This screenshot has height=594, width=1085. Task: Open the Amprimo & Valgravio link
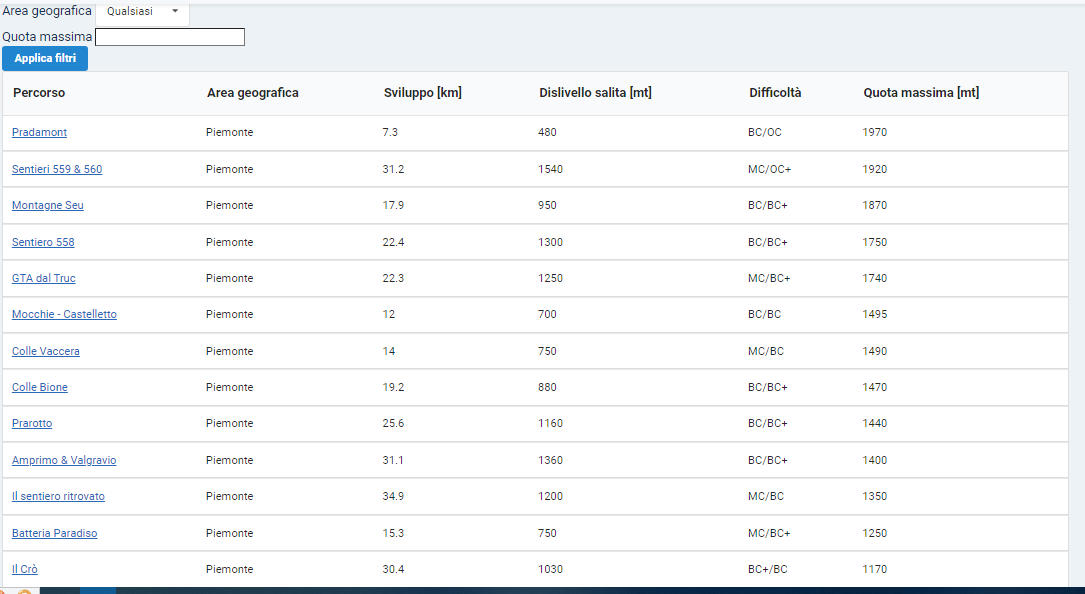(x=64, y=460)
